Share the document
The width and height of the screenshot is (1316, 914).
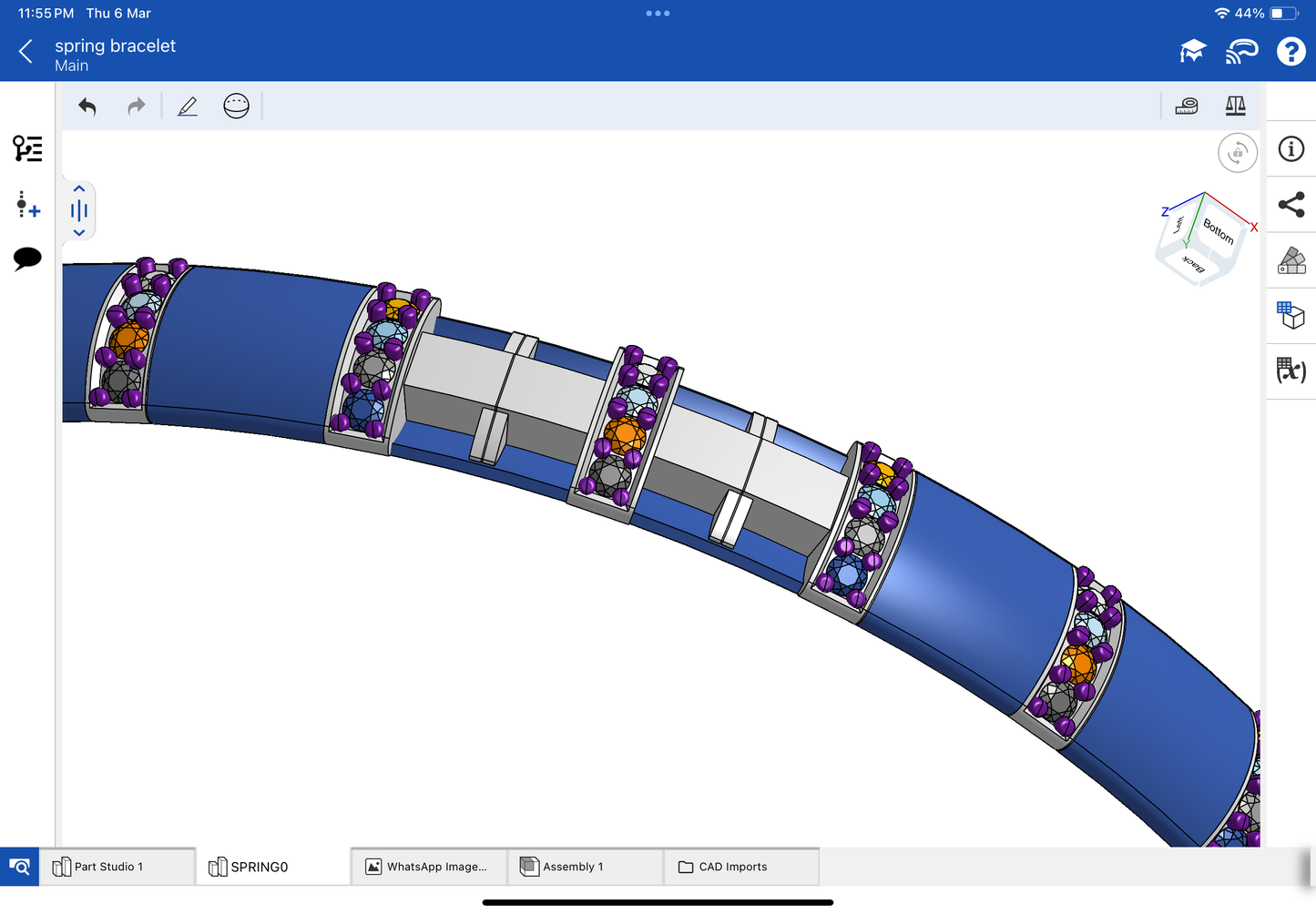click(1290, 205)
